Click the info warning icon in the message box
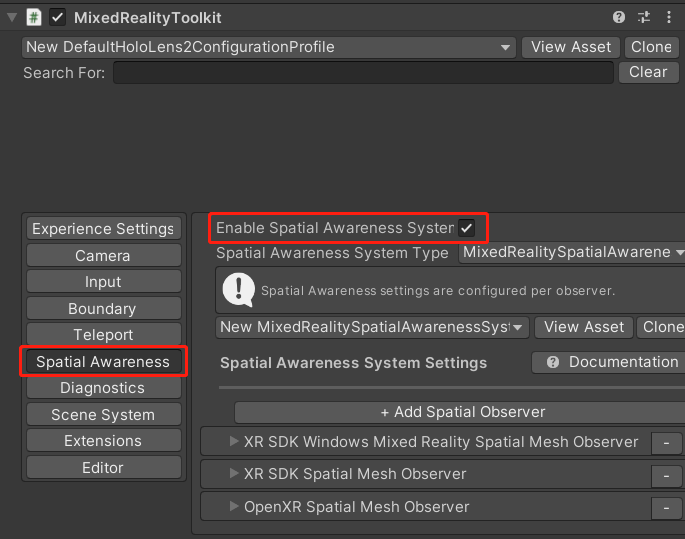The height and width of the screenshot is (539, 685). coord(238,290)
